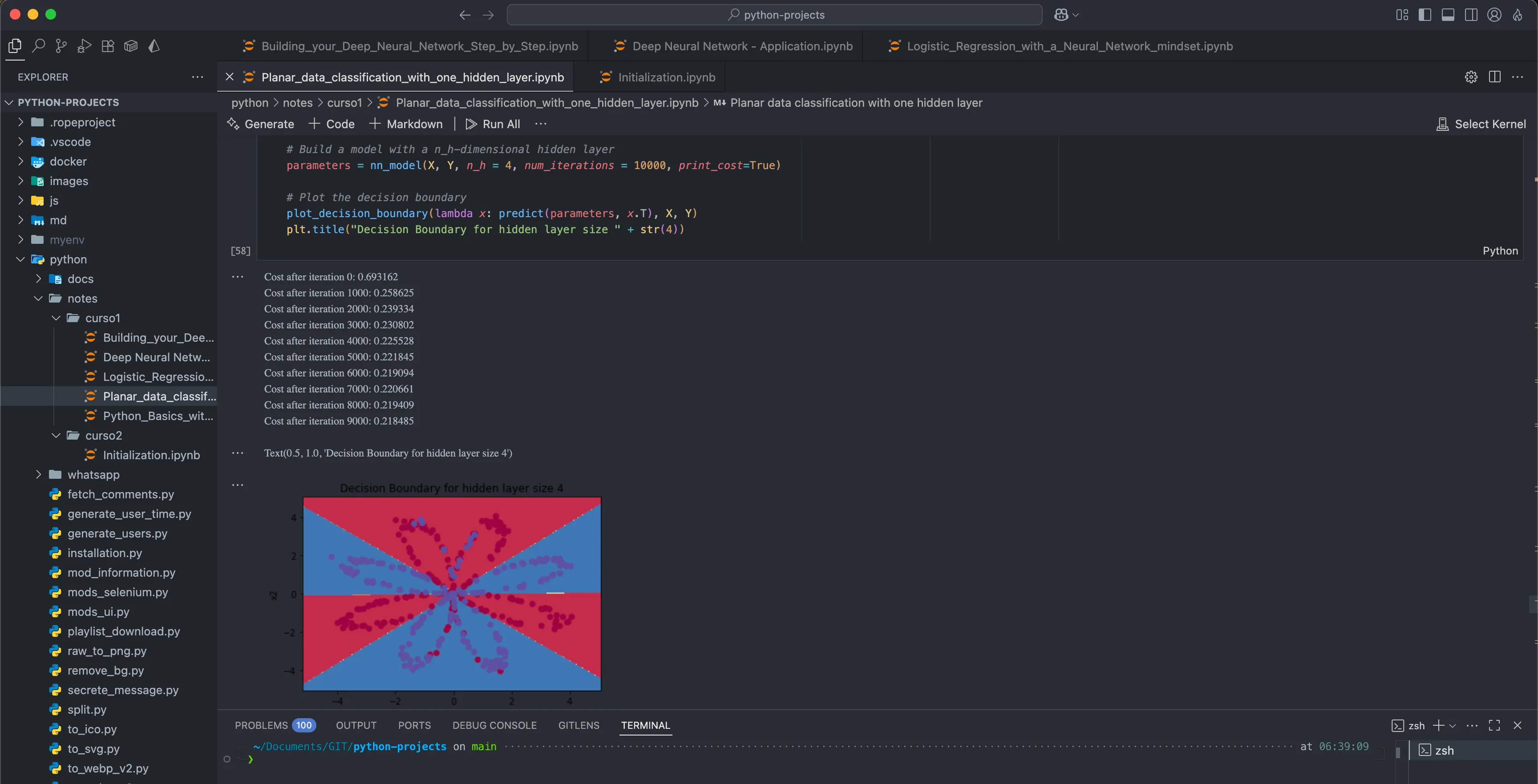Open the Accounts icon in title bar
Image resolution: width=1538 pixels, height=784 pixels.
[1494, 15]
